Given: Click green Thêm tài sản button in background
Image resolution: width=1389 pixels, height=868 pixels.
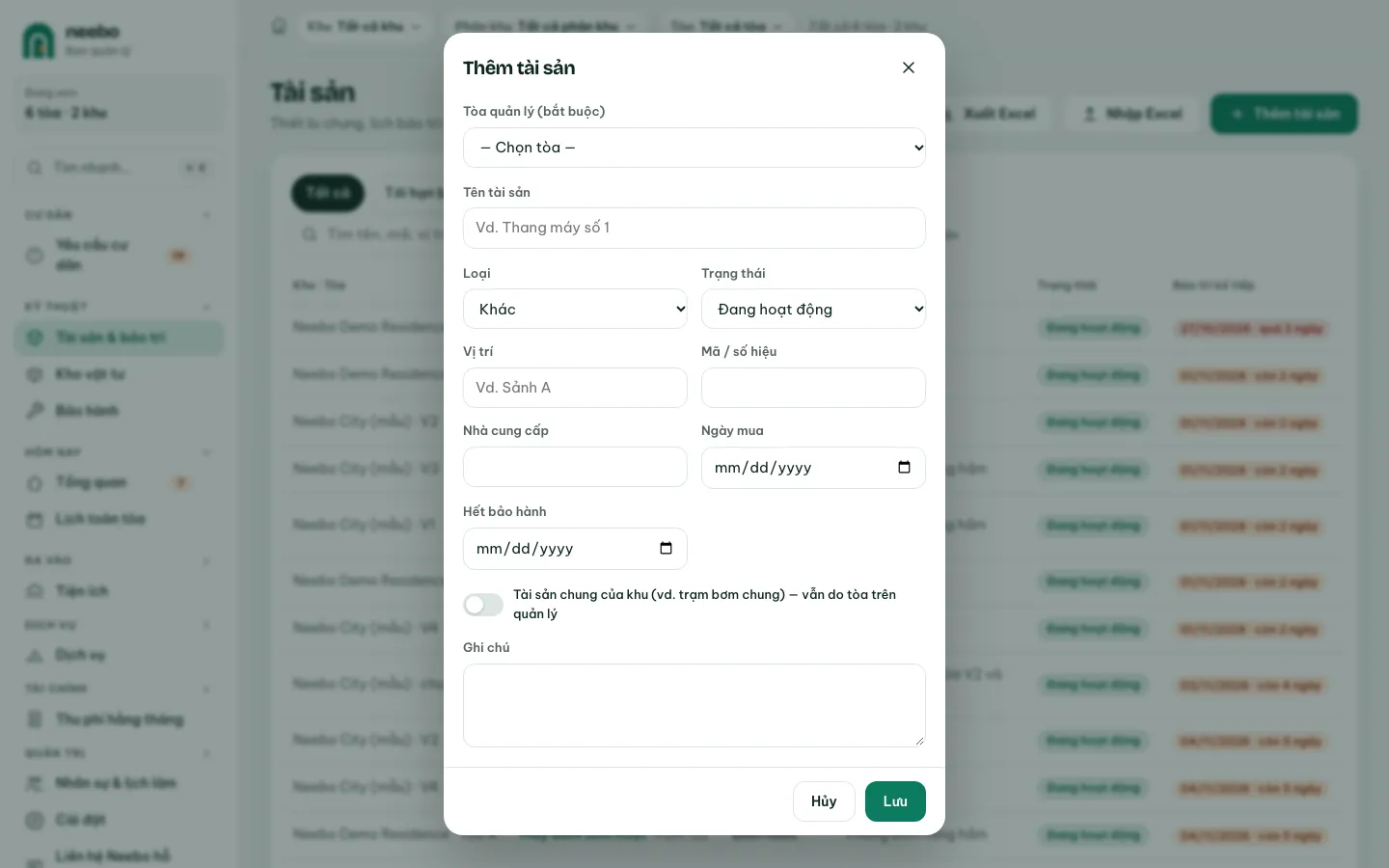Looking at the screenshot, I should 1284,114.
